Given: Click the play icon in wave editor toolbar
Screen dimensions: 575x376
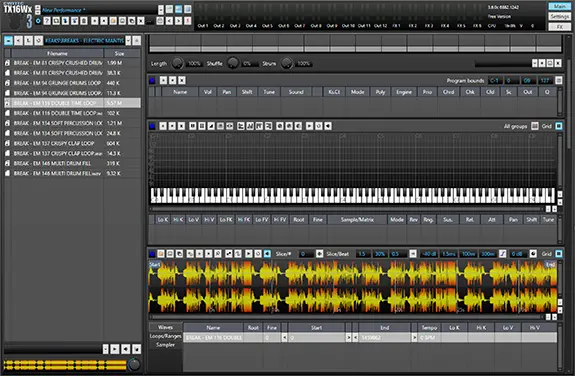Looking at the screenshot, I should pos(249,254).
